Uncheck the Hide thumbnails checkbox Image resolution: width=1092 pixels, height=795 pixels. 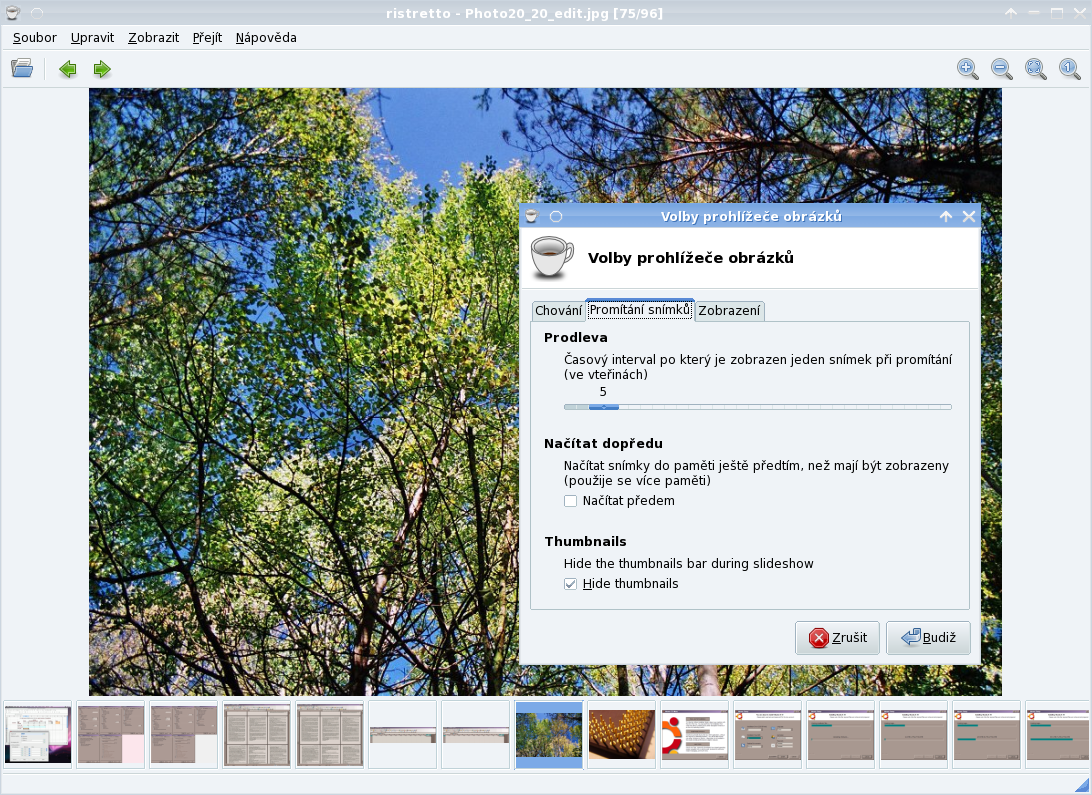[x=570, y=583]
